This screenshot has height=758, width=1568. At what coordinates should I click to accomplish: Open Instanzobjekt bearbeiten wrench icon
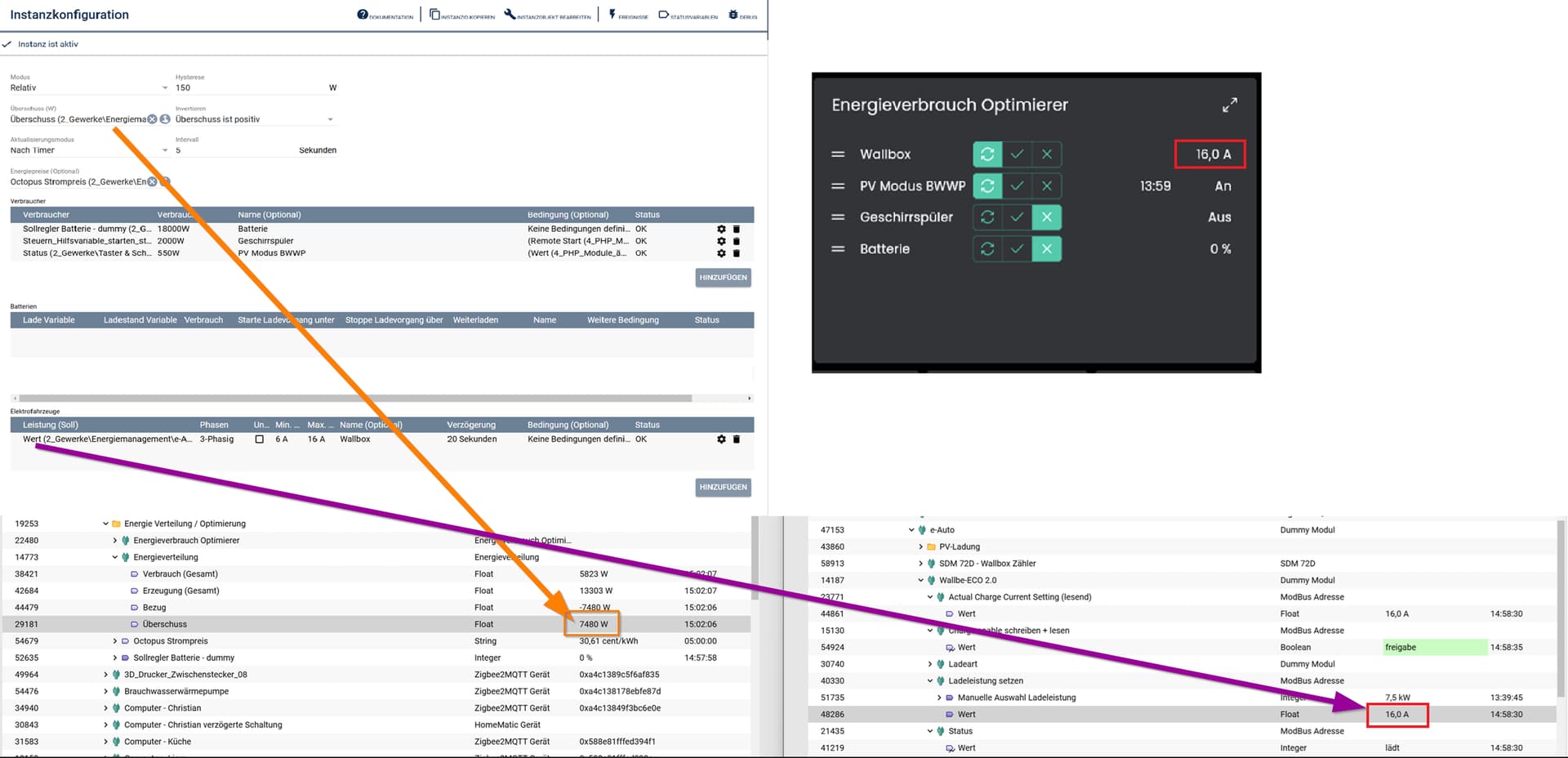510,15
